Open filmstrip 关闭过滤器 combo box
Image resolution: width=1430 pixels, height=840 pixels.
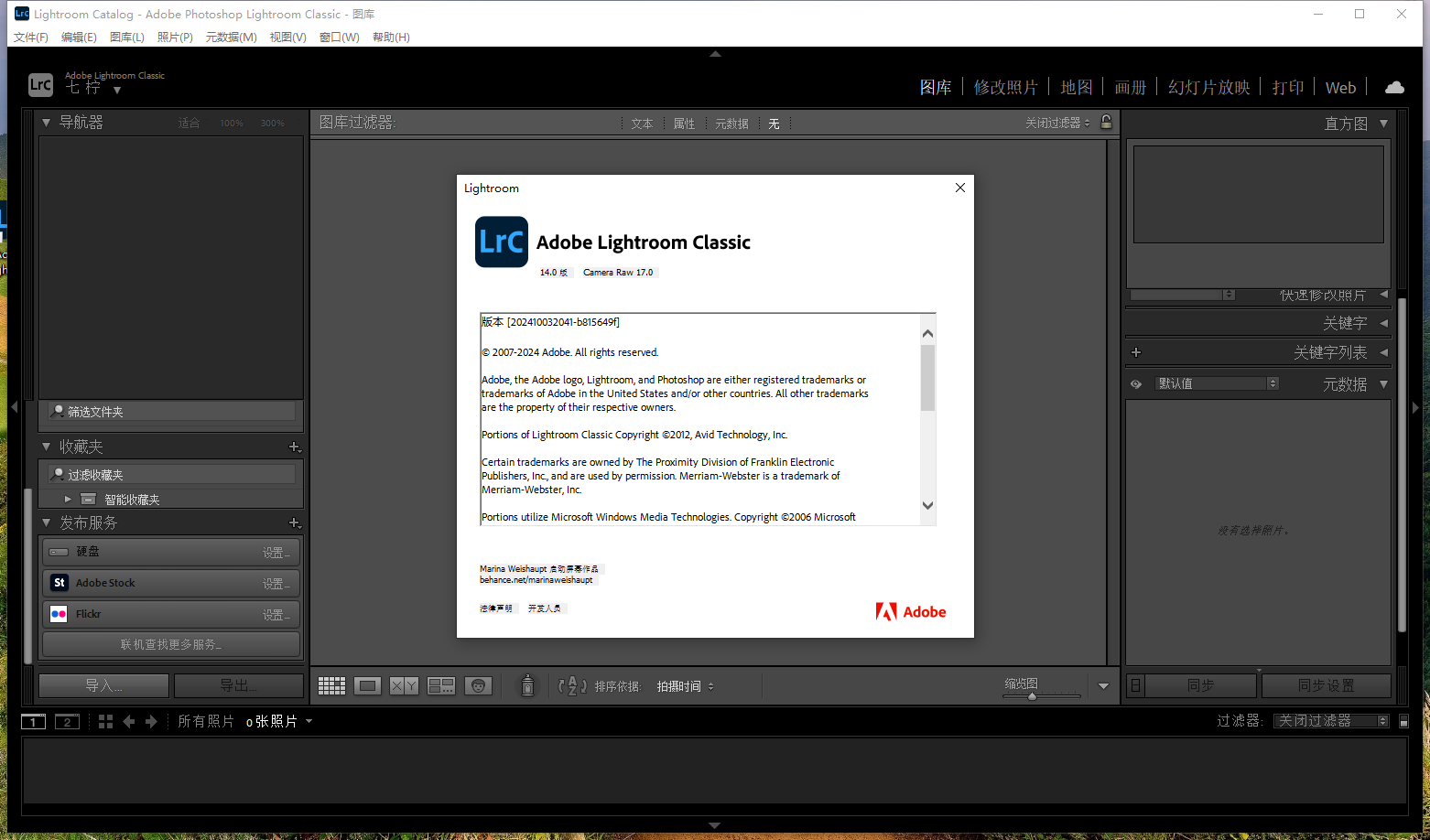pyautogui.click(x=1331, y=721)
